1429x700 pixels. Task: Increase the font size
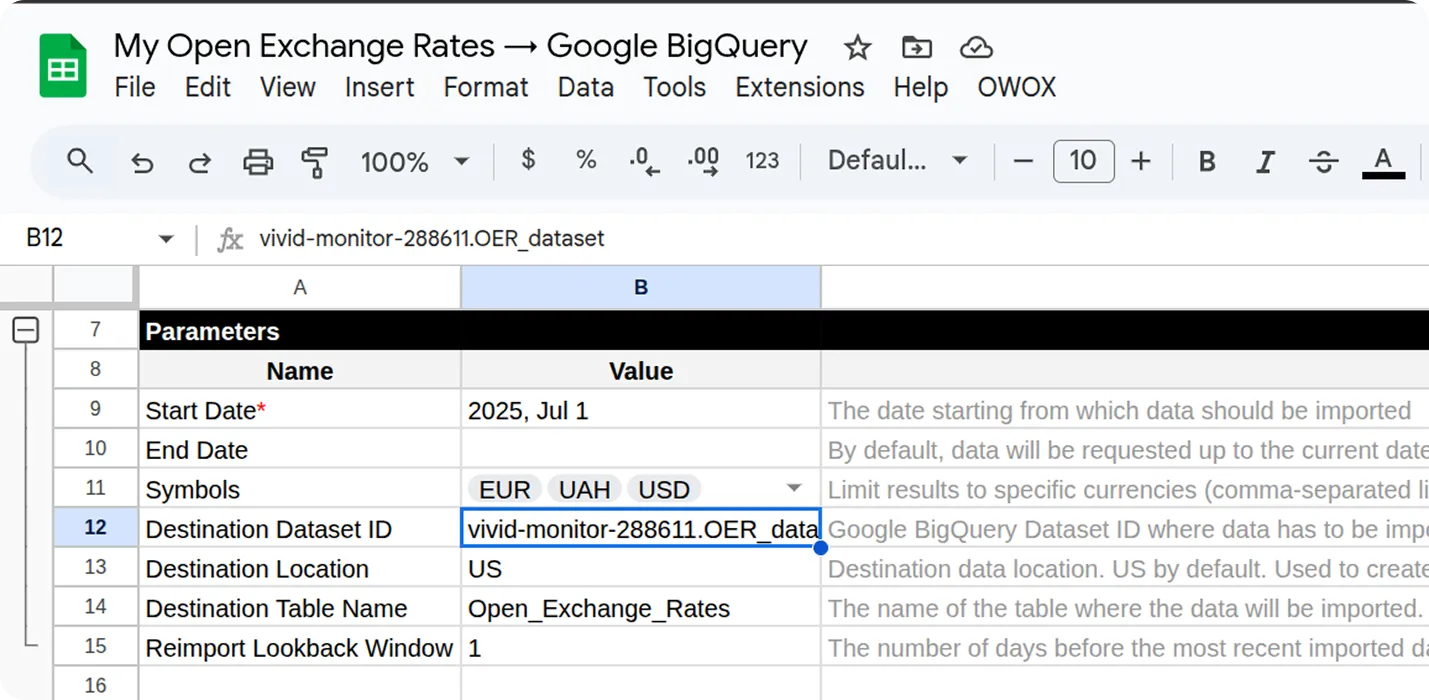pos(1141,161)
